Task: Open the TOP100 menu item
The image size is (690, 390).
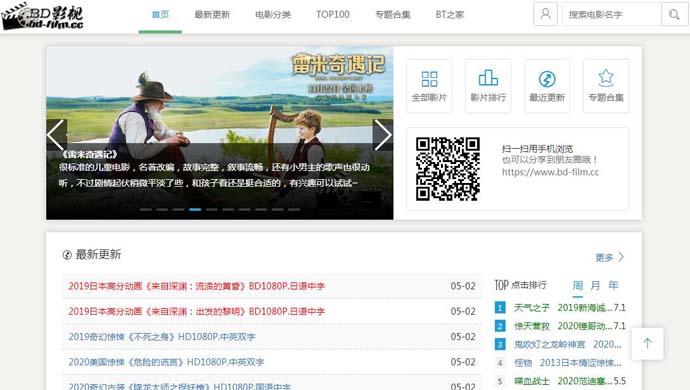Action: [333, 15]
